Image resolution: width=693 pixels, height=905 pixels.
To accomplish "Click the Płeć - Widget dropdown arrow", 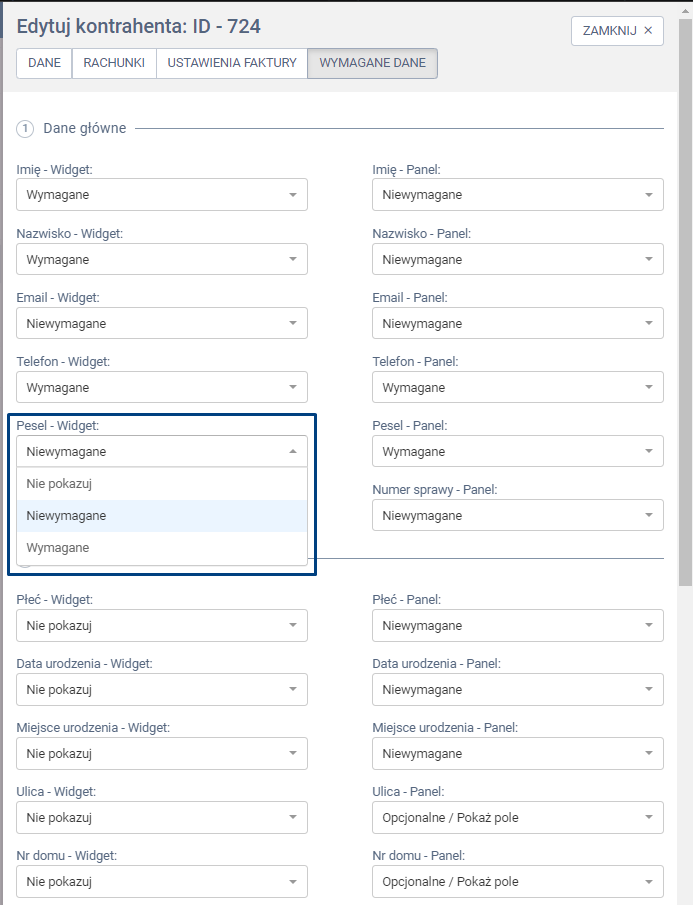I will tap(293, 626).
